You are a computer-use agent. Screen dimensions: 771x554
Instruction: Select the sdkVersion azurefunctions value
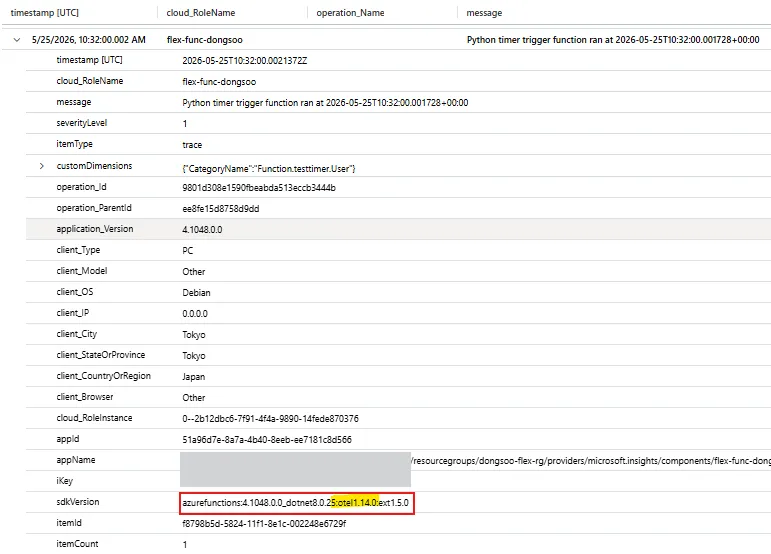click(x=296, y=503)
